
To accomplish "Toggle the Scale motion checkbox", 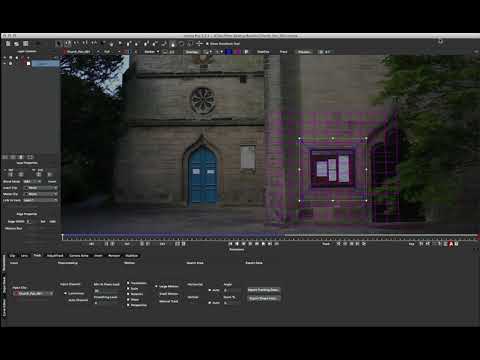I will point(128,289).
